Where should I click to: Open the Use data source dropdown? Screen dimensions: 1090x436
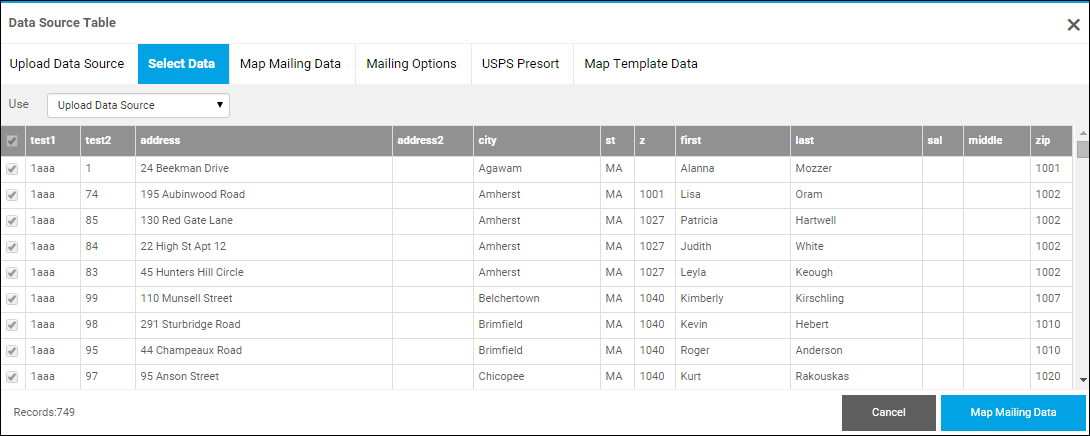(138, 105)
